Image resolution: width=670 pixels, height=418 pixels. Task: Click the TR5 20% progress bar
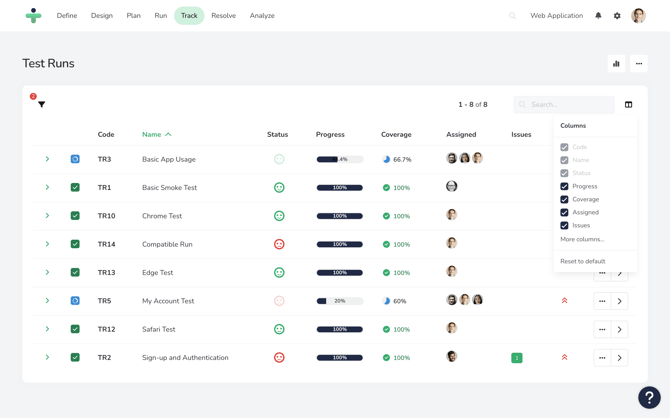[x=340, y=301]
